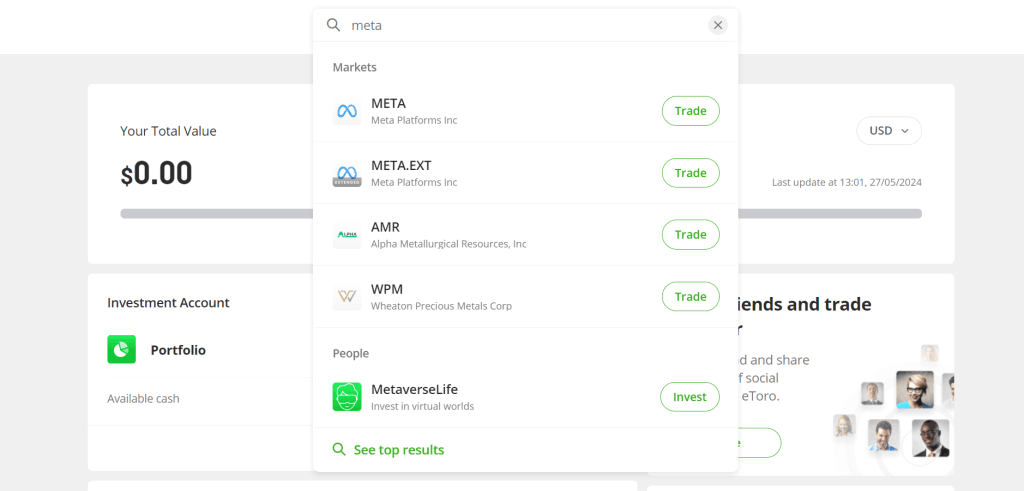Click the META logo icon
The image size is (1024, 491).
(x=347, y=111)
